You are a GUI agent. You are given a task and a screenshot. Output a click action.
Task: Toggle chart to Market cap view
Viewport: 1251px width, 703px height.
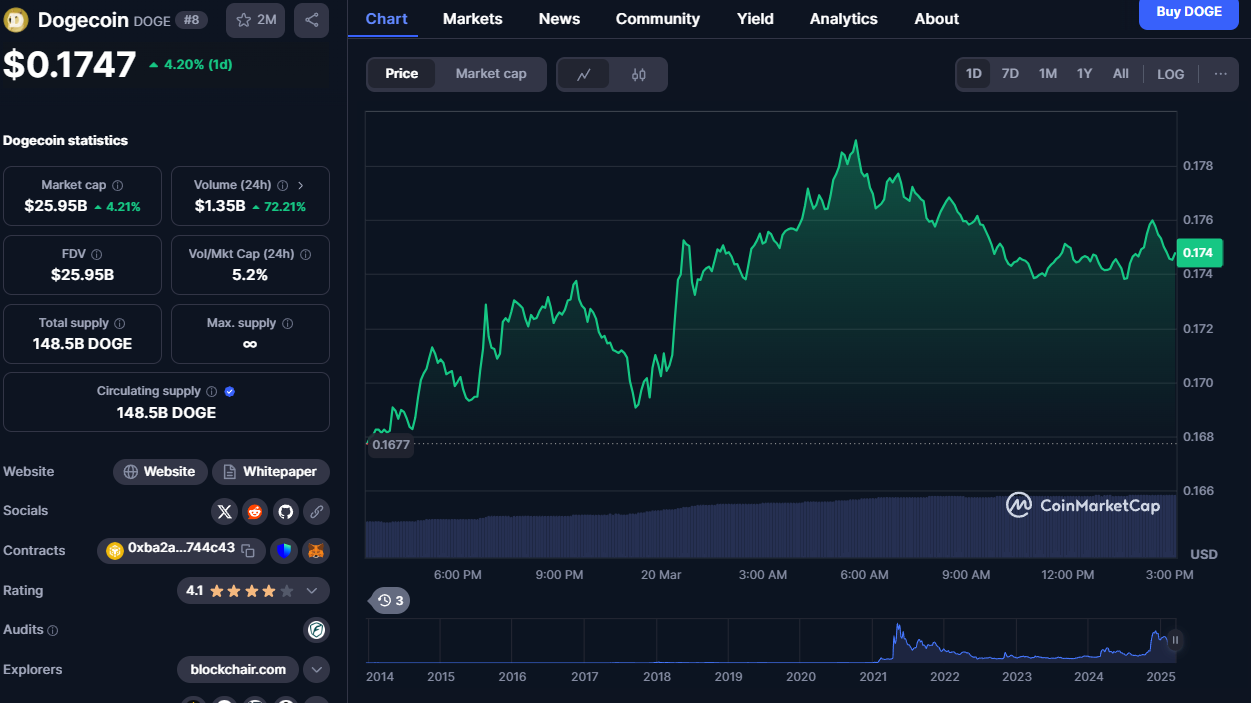(490, 74)
